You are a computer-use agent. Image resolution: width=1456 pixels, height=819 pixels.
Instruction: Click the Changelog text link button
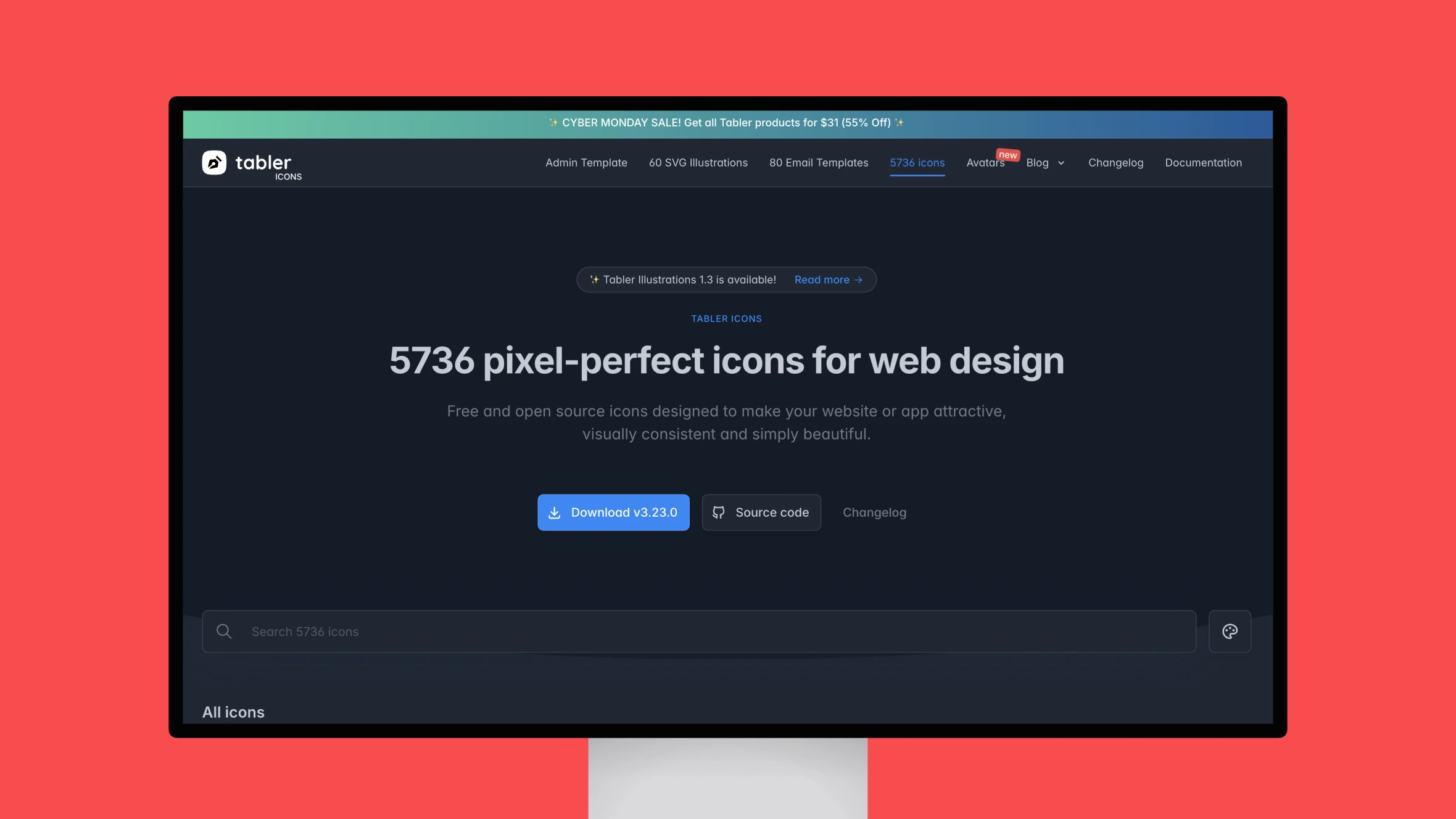pyautogui.click(x=874, y=512)
